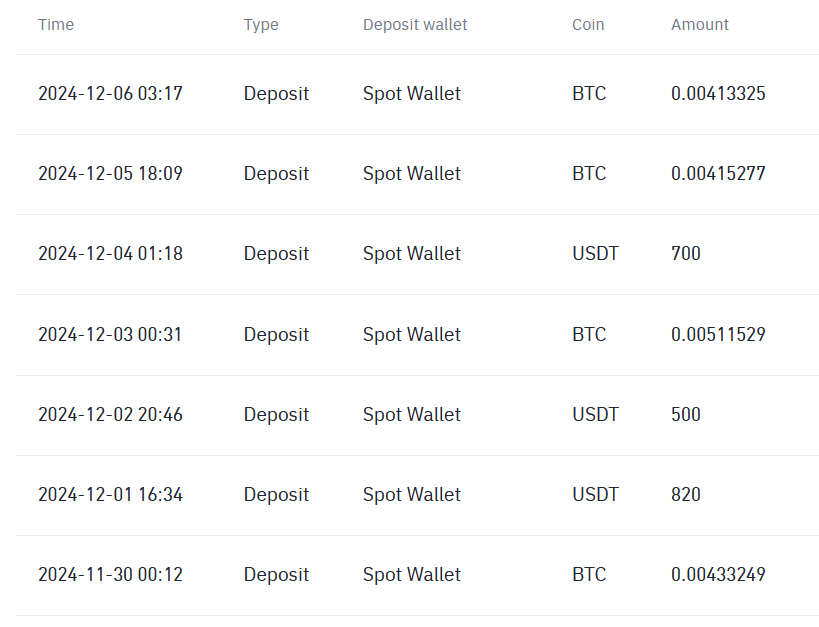Click USDT coin in the 820 row
The image size is (819, 627).
pos(595,494)
